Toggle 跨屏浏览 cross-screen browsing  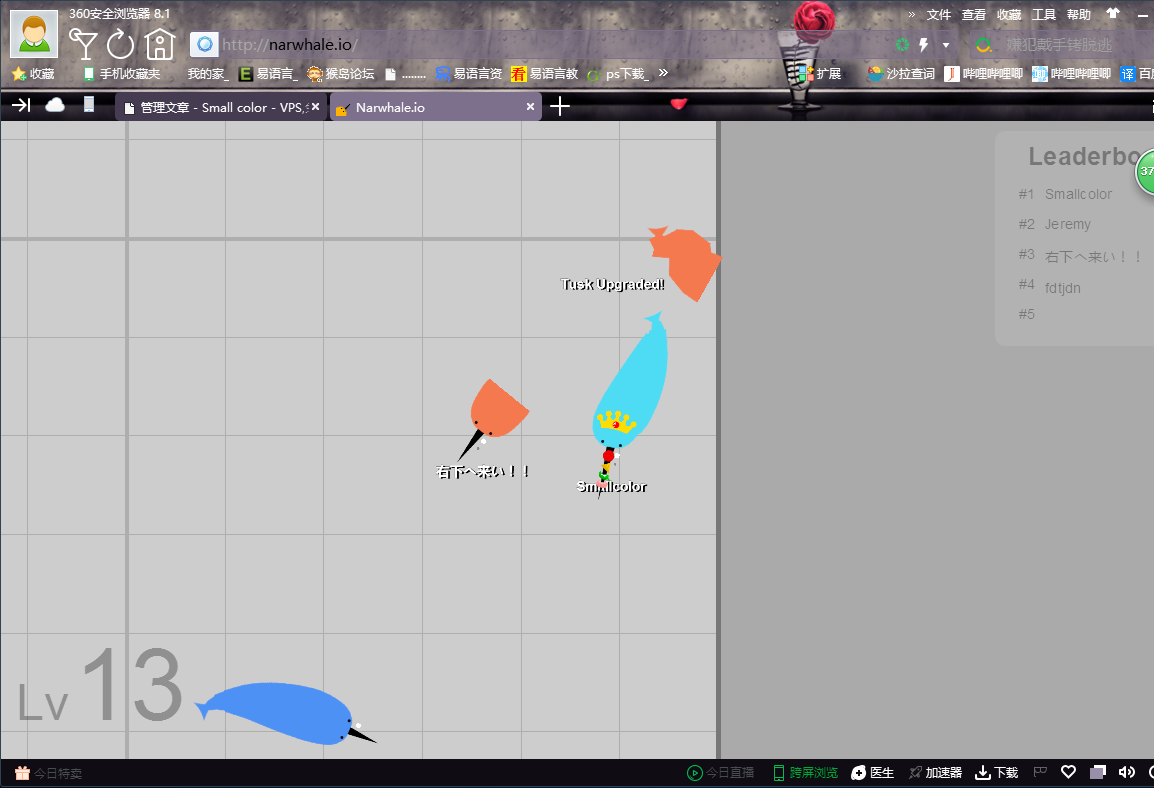[x=805, y=772]
